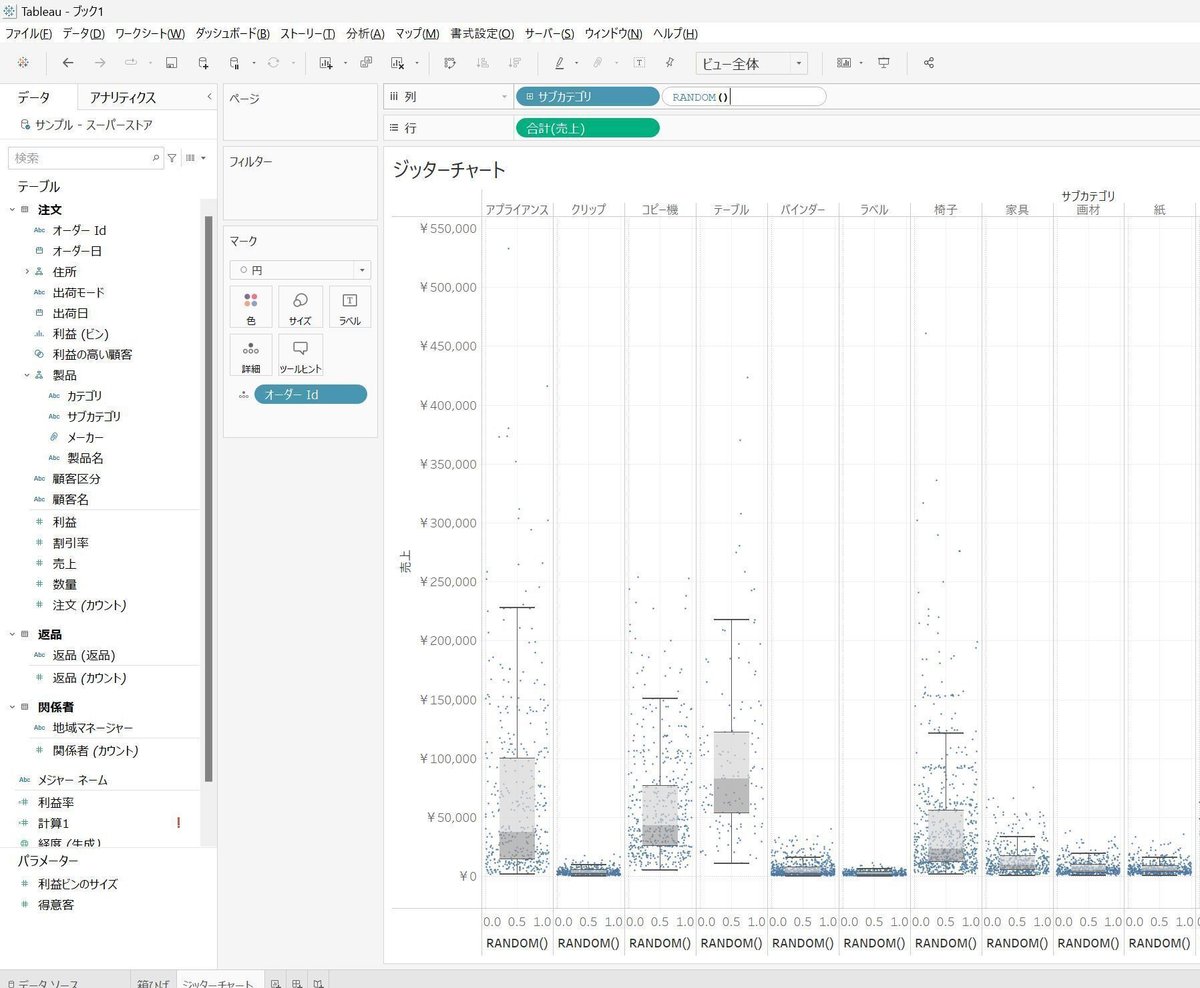Click the refresh data icon in toolbar
The height and width of the screenshot is (988, 1200).
(273, 63)
